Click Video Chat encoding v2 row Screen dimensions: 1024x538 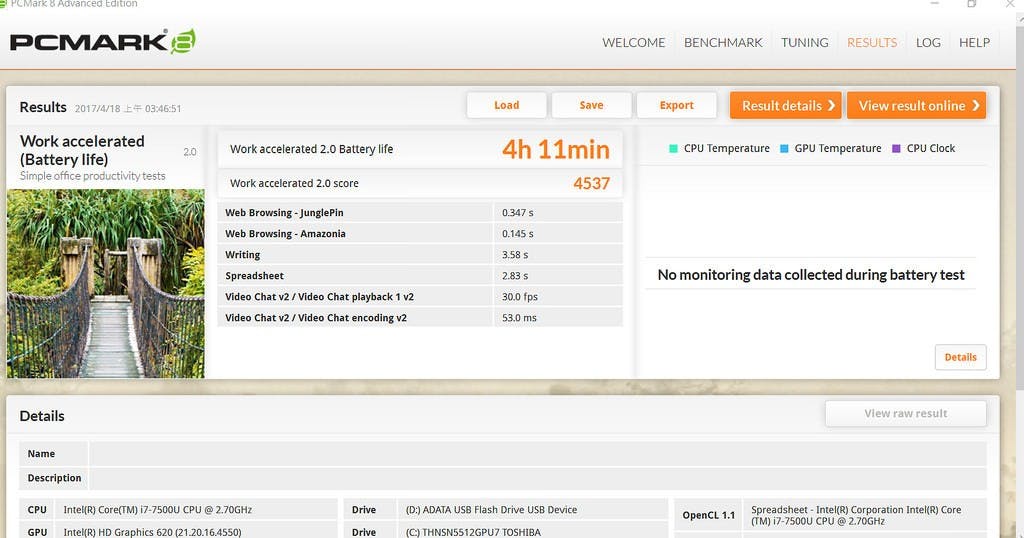tap(420, 317)
